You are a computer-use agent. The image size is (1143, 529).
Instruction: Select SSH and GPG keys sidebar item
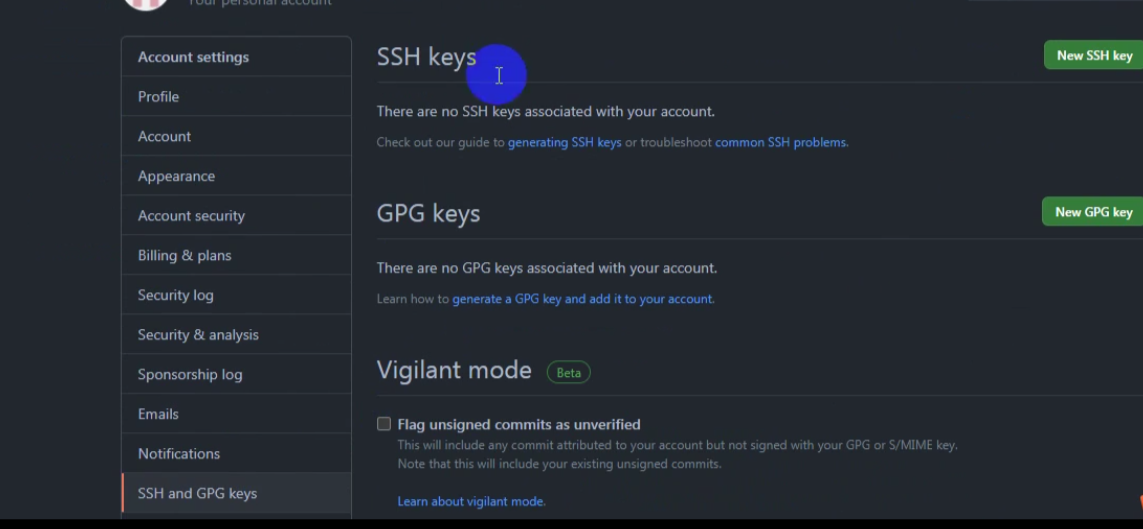click(236, 493)
